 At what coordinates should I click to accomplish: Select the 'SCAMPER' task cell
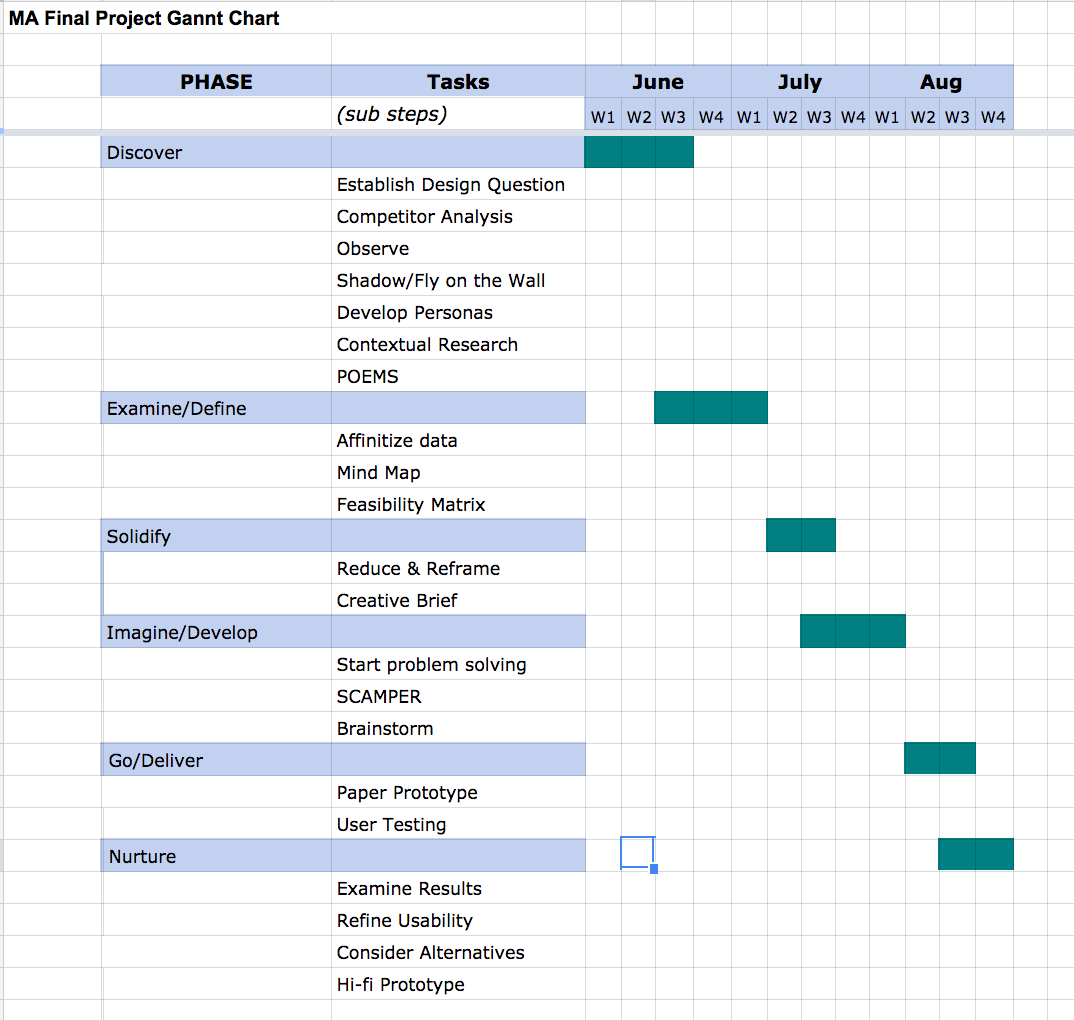[x=458, y=696]
